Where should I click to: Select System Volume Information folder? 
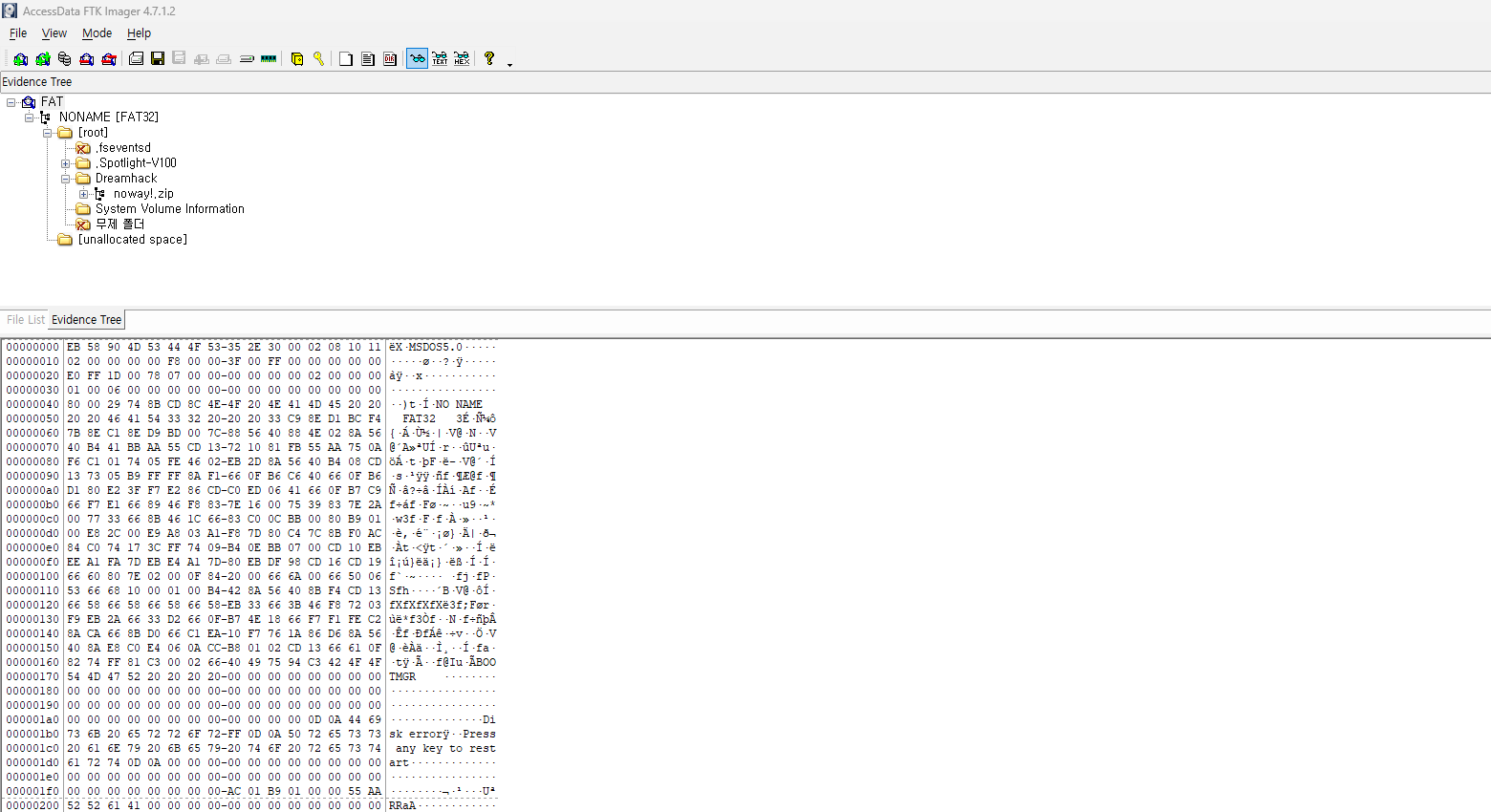pos(170,209)
